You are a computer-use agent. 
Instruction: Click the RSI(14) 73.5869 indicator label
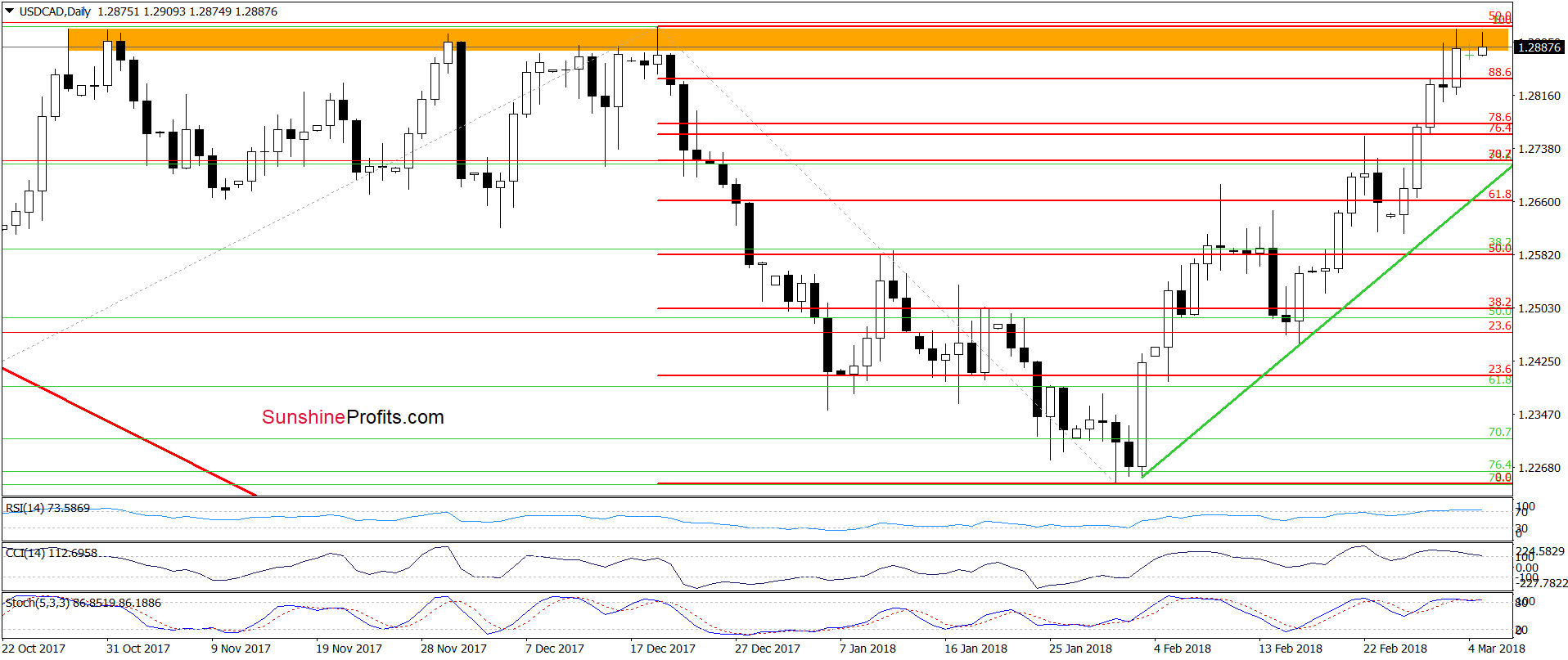pos(47,508)
